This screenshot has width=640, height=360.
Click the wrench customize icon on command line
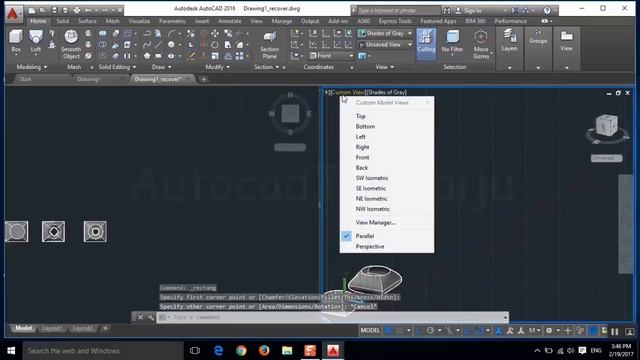(x=151, y=317)
